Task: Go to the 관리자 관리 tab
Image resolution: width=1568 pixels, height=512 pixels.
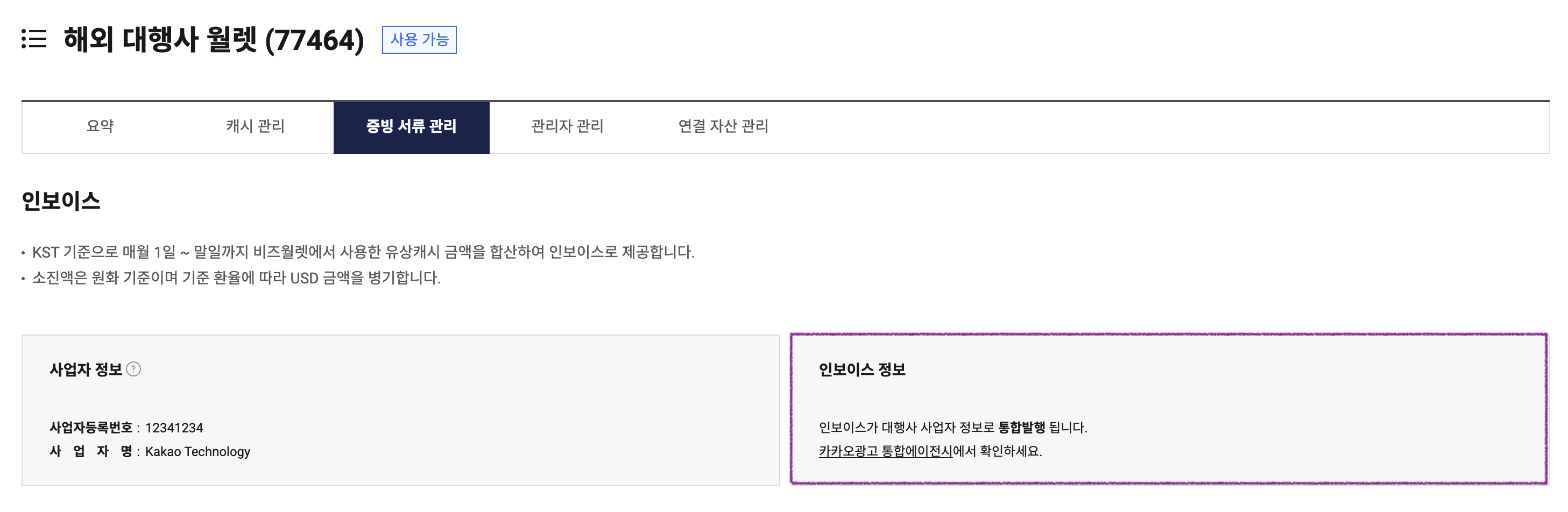Action: [567, 126]
